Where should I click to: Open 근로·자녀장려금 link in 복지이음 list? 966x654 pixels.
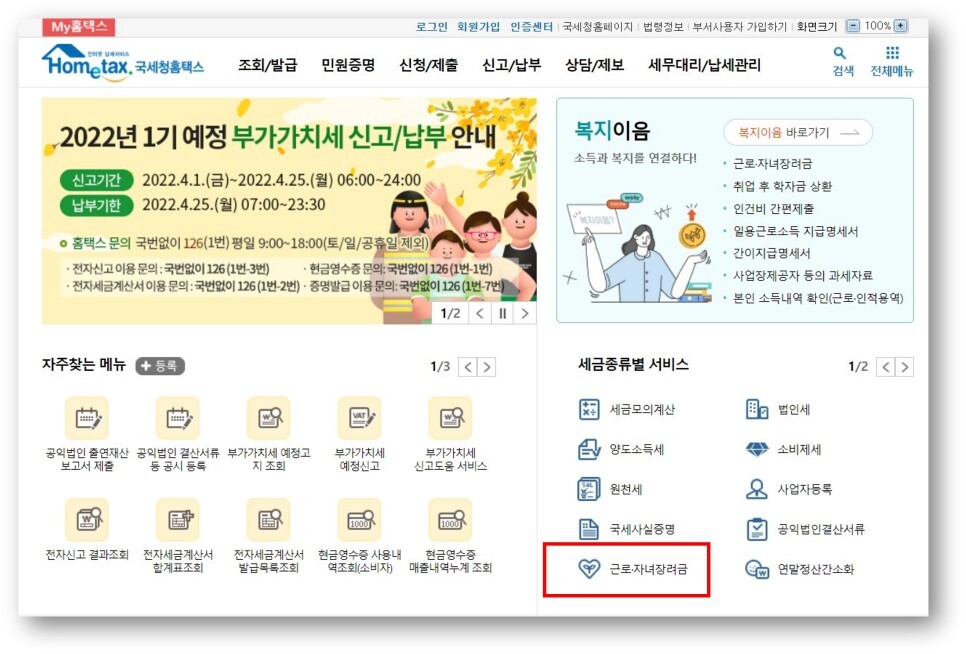(773, 164)
